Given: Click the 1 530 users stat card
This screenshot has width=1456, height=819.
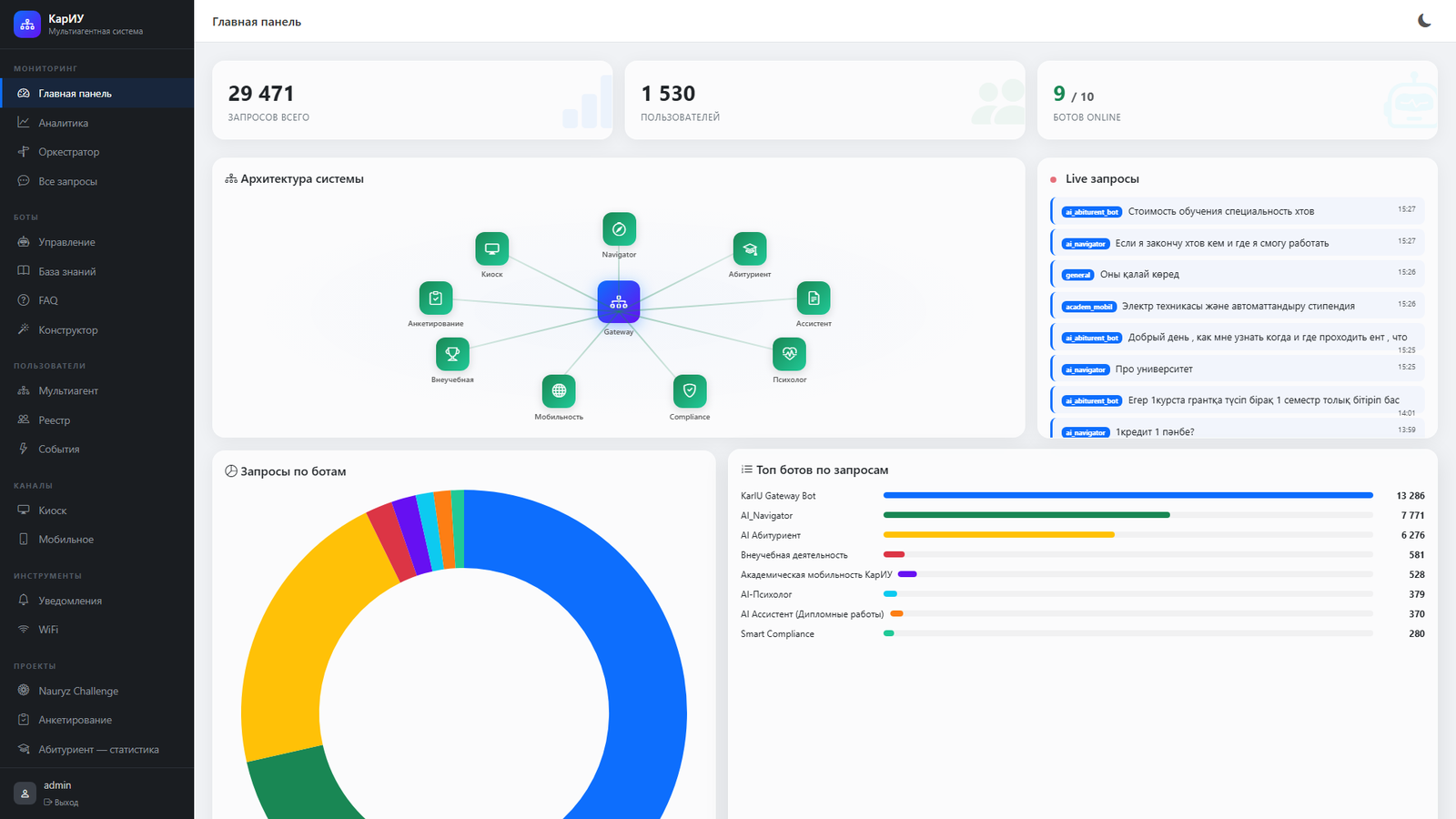Looking at the screenshot, I should point(824,100).
